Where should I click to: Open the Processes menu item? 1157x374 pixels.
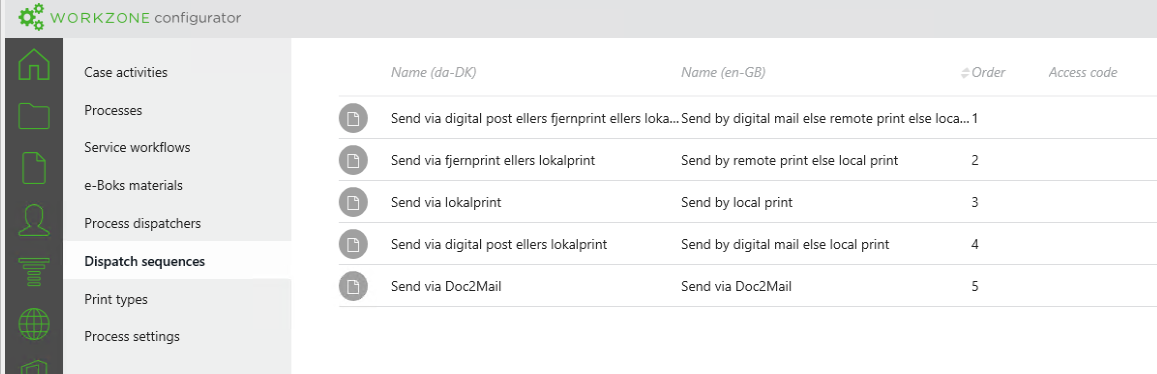coord(113,110)
